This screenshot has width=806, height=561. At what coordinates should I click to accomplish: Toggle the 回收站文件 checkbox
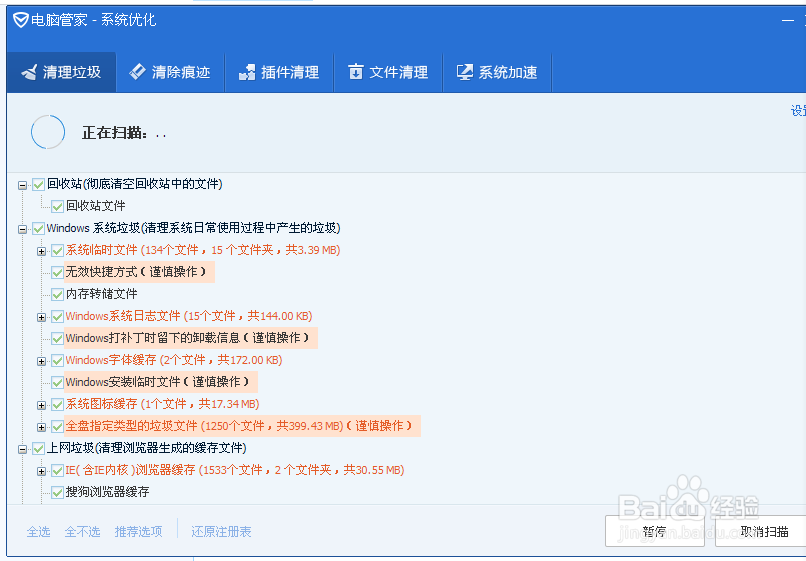pos(57,207)
